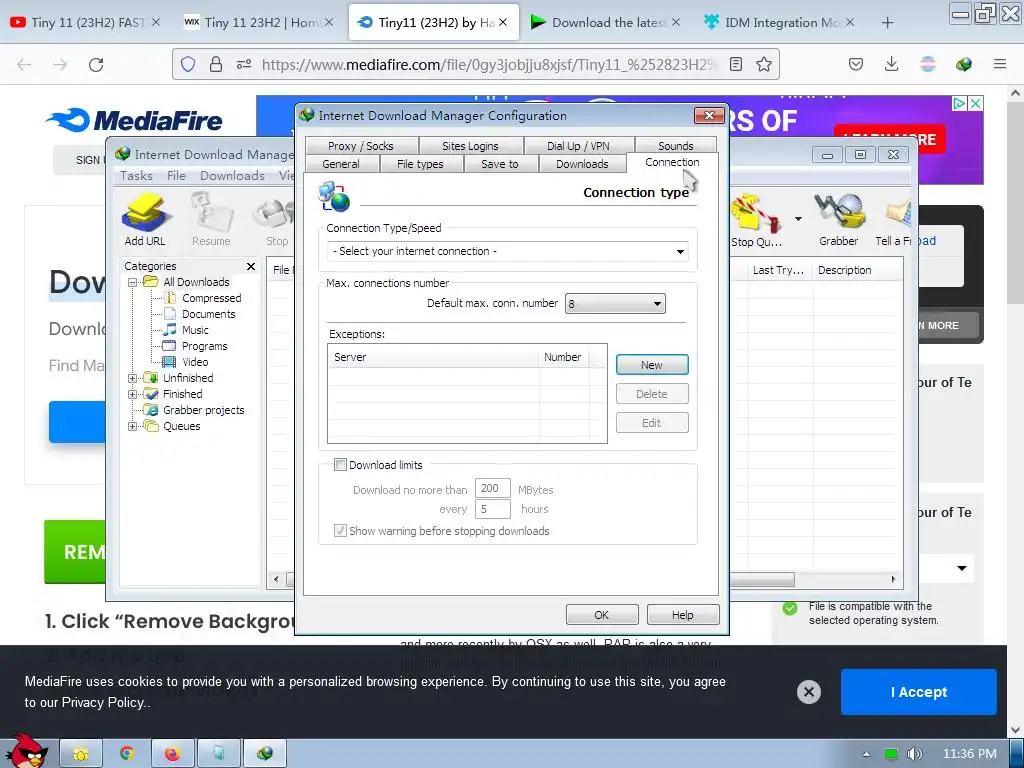
Task: Click IDM download list horizontal scrollbar
Action: coord(761,579)
